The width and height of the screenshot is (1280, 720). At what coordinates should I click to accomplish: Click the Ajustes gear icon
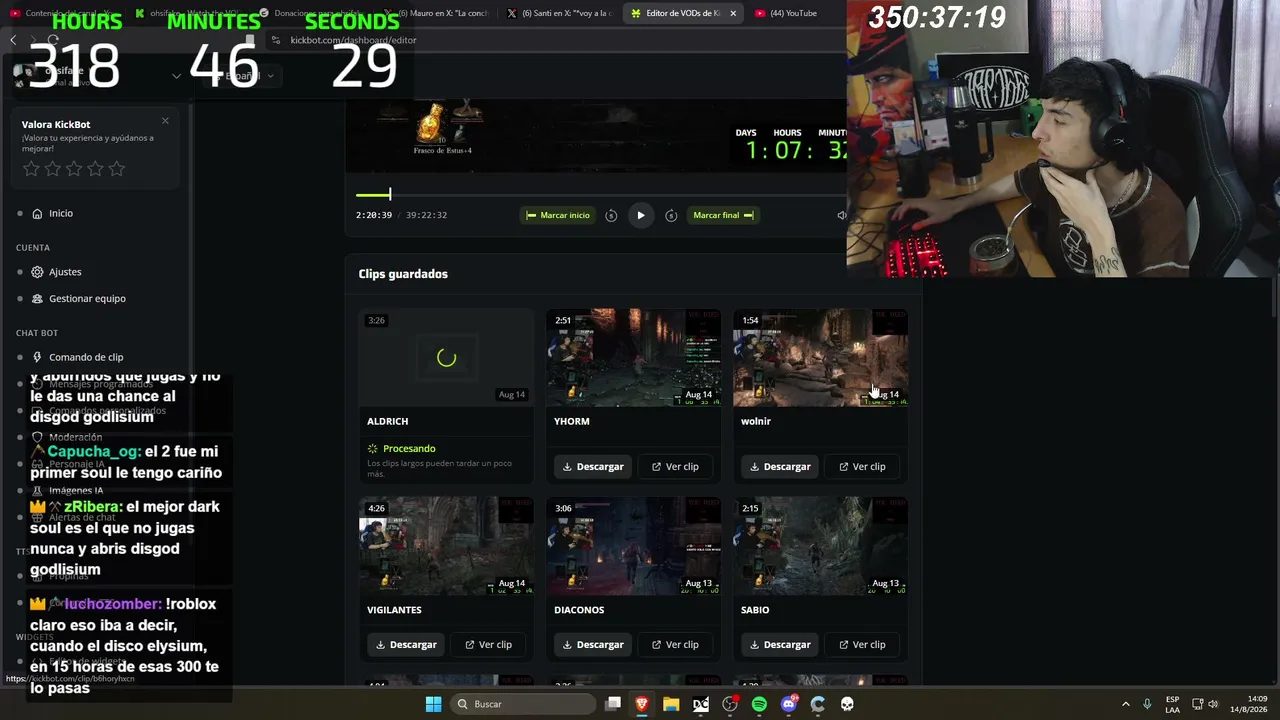(x=37, y=272)
